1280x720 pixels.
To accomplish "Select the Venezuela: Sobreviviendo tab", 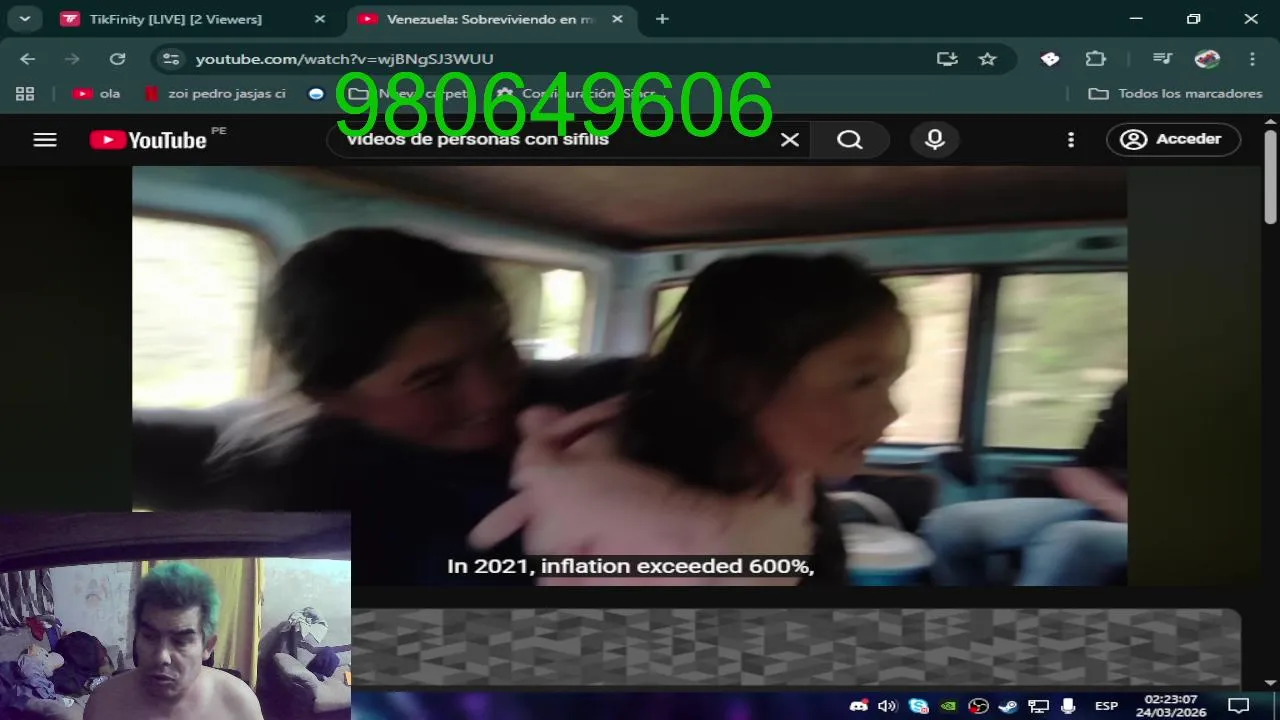I will 491,19.
